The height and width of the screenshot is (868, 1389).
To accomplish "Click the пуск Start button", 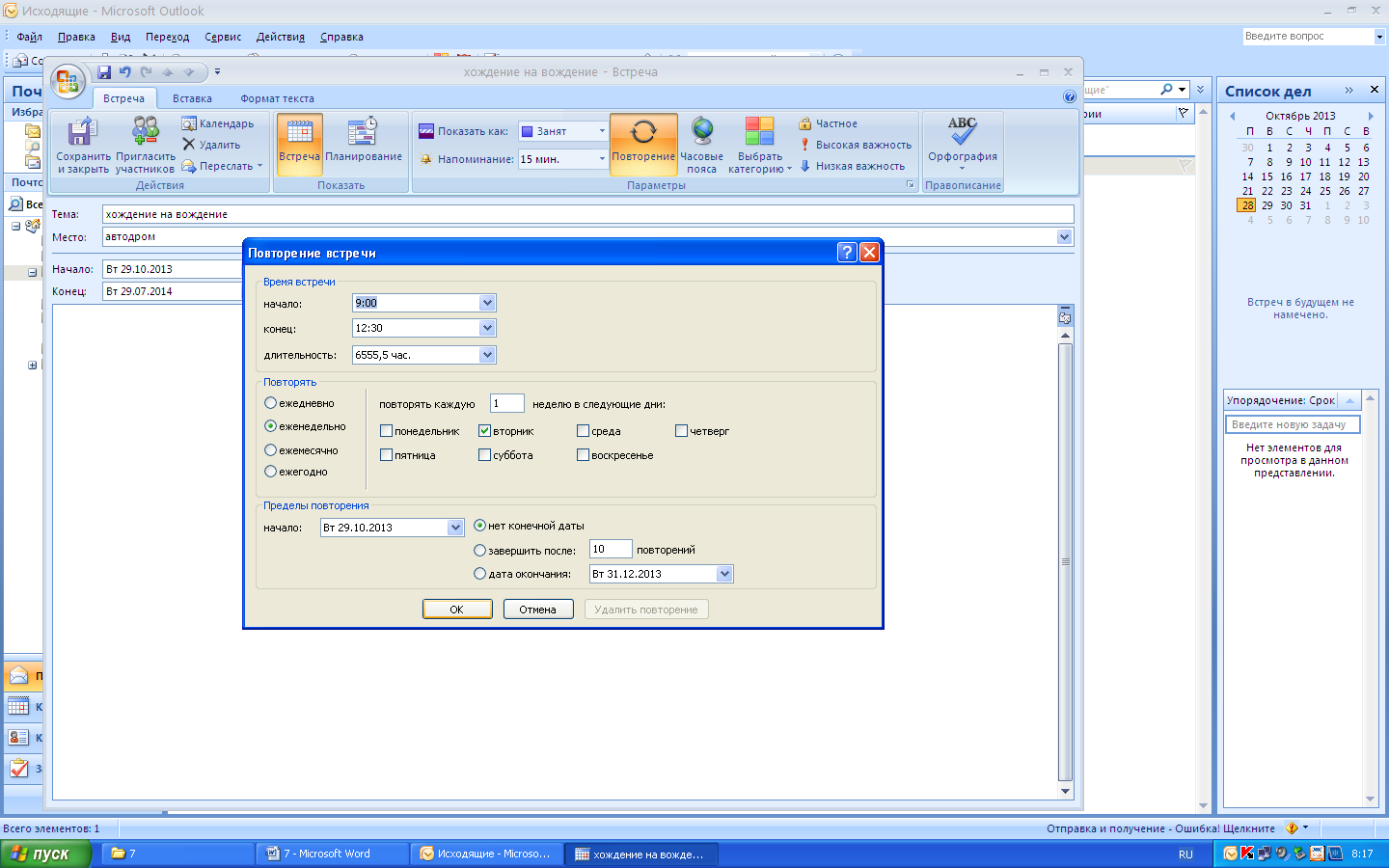I will tap(45, 854).
